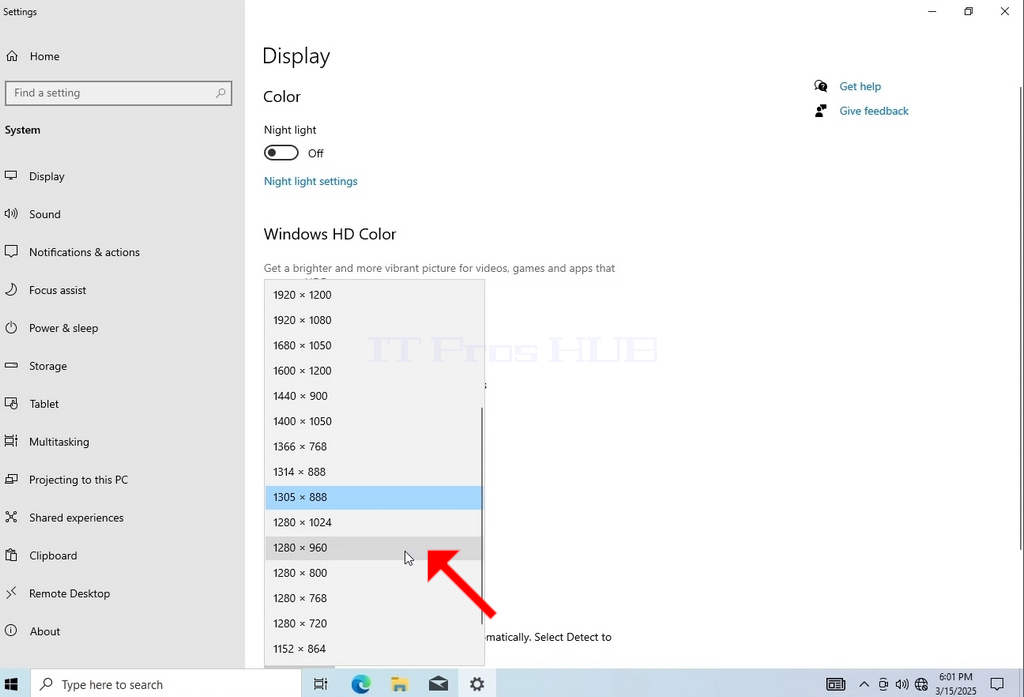Open the Action Center notifications icon
This screenshot has height=697, width=1024.
pos(997,684)
